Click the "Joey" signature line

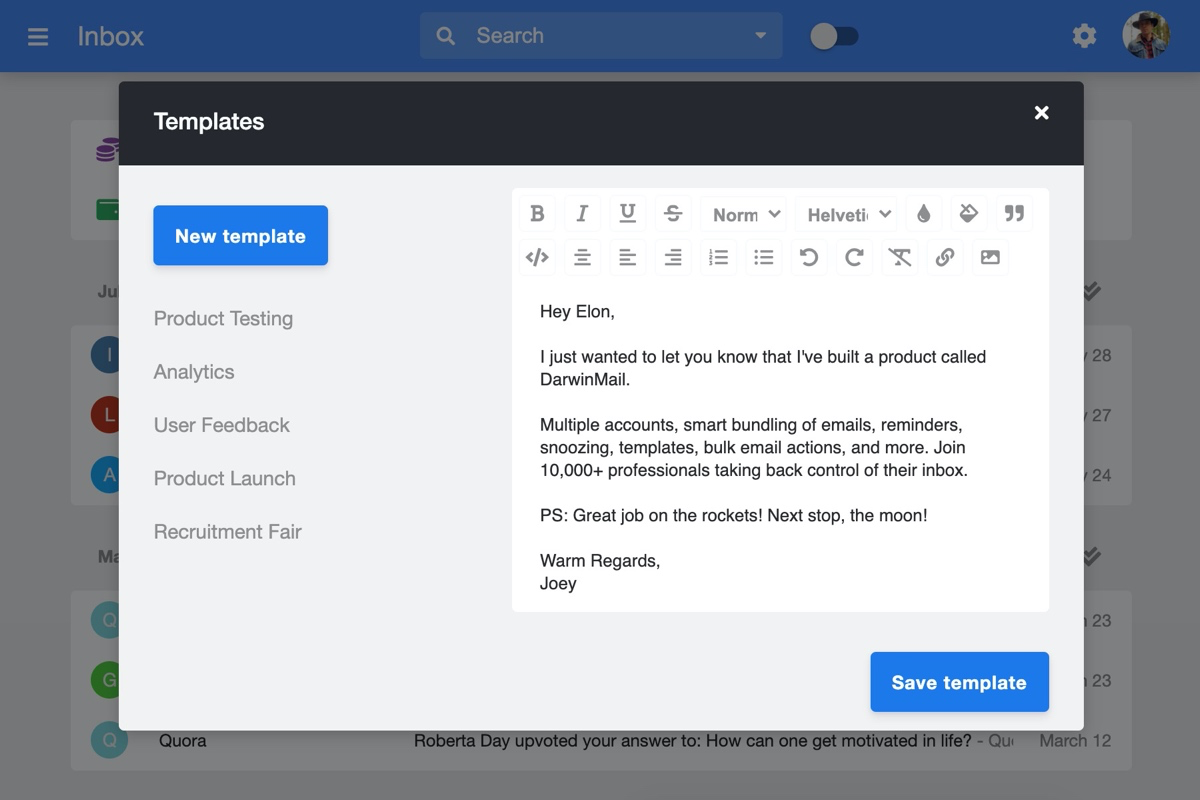tap(558, 584)
